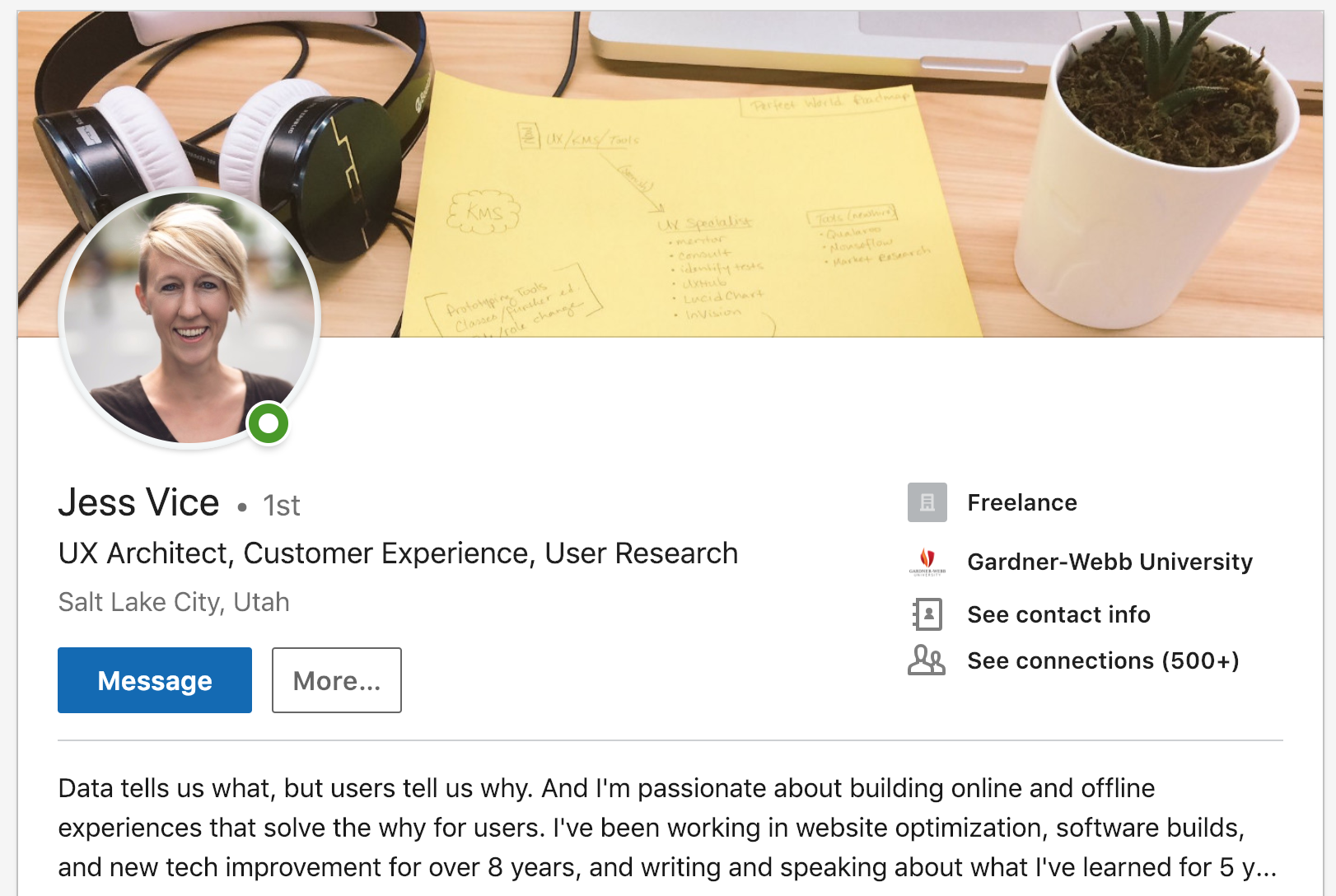
Task: Click See connections (500+)
Action: click(x=1103, y=660)
